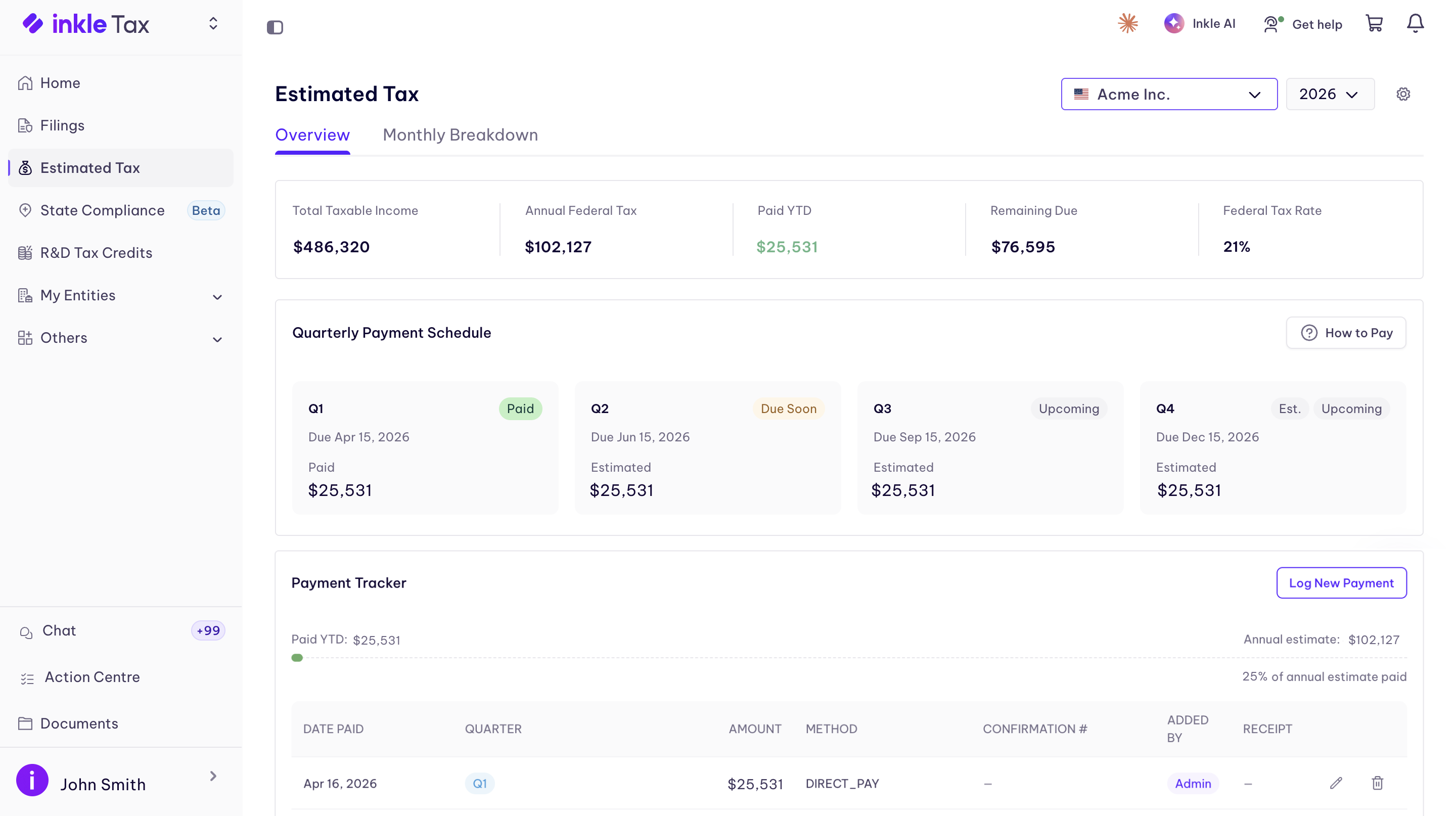
Task: Click the Log New Payment button
Action: click(1341, 582)
